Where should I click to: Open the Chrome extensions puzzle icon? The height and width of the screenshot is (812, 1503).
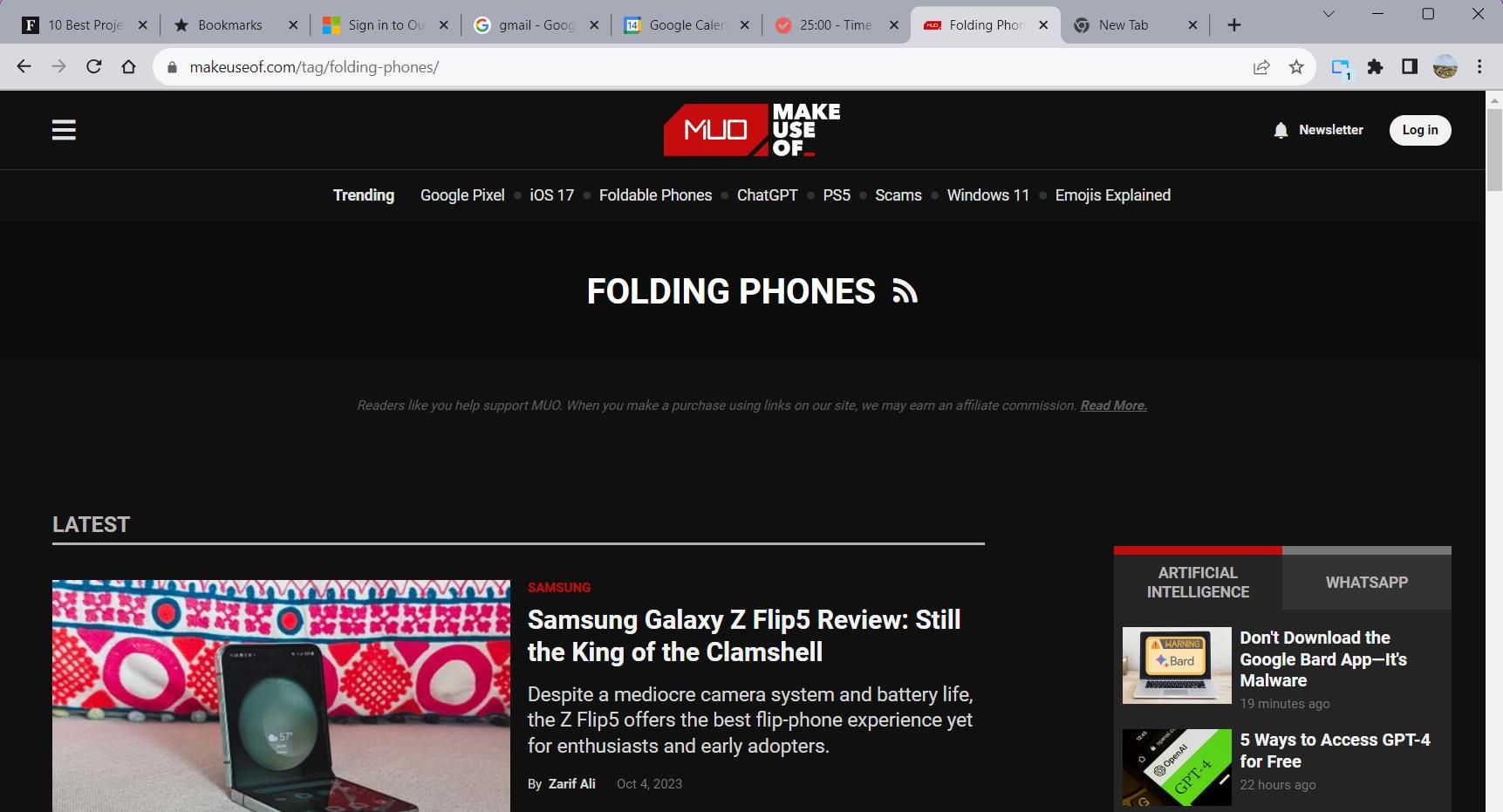(x=1376, y=66)
